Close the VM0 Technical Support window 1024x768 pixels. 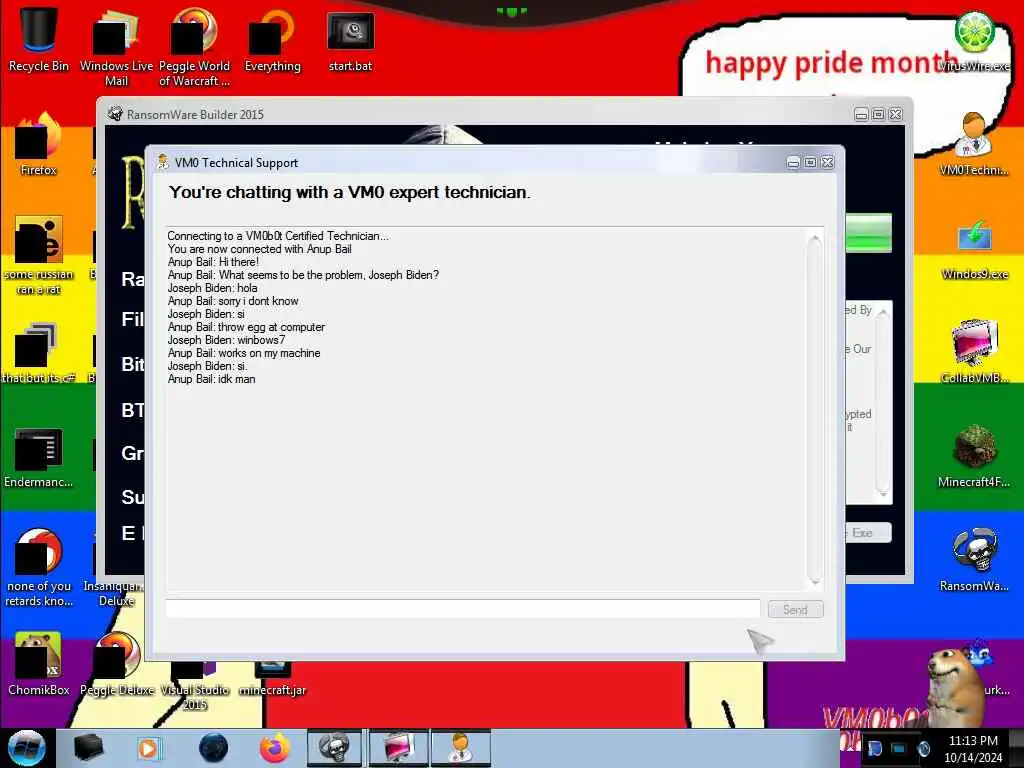click(x=828, y=163)
